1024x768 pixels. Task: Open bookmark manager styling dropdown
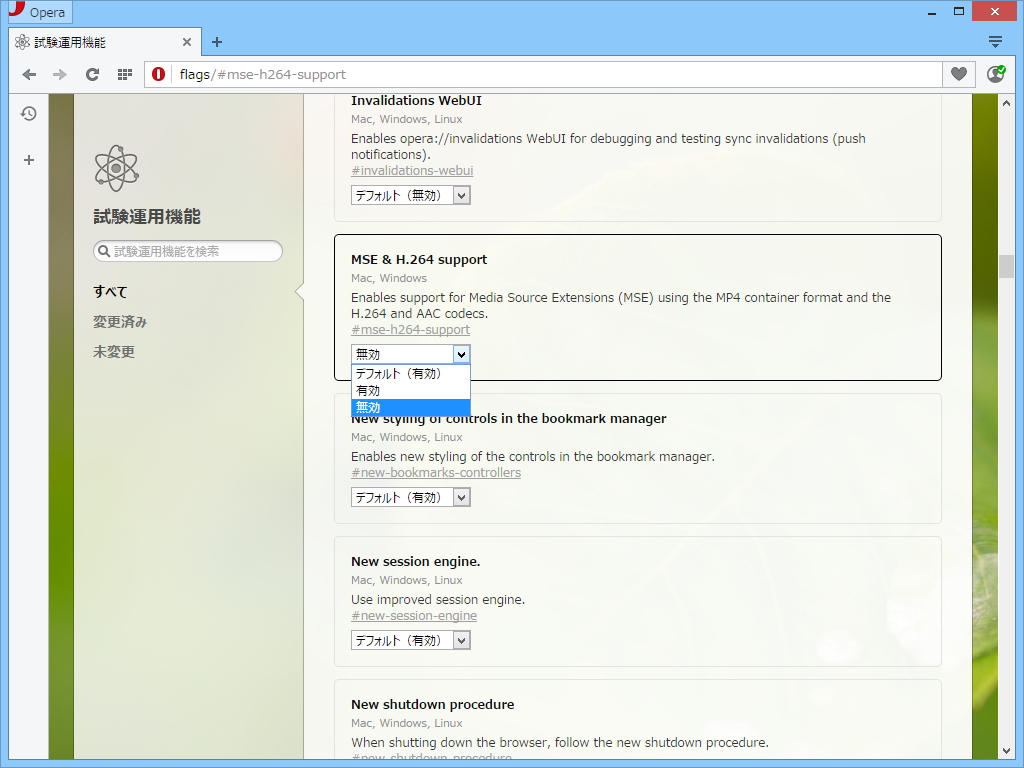coord(411,498)
